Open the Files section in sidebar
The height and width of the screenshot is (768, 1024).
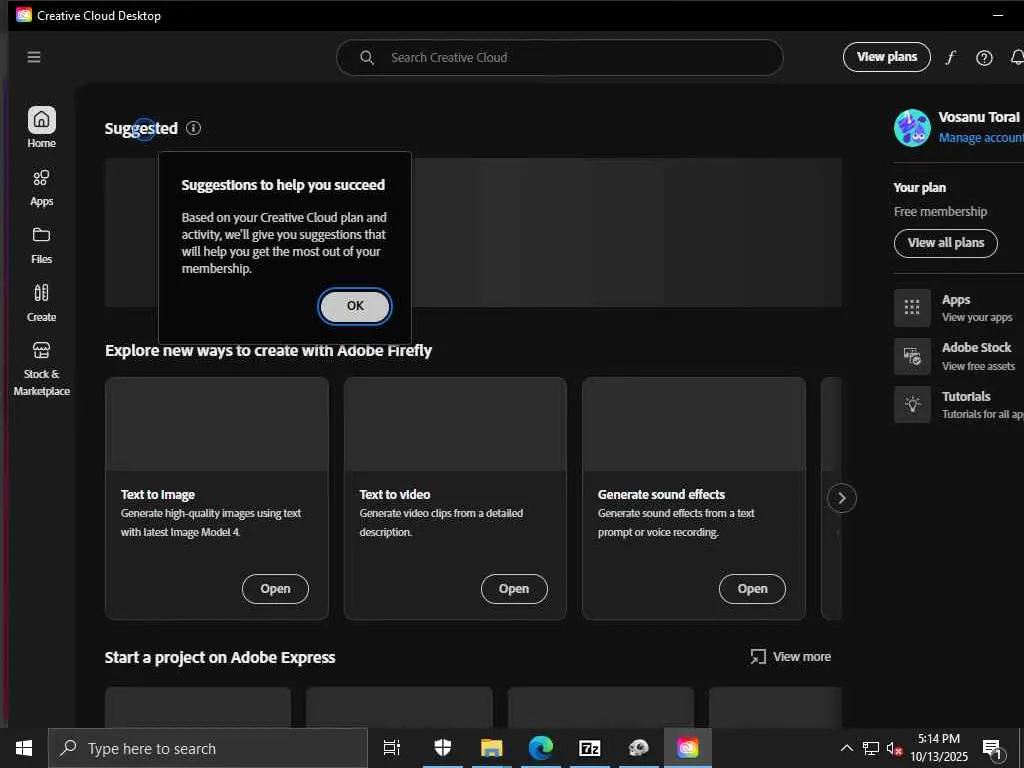tap(41, 246)
